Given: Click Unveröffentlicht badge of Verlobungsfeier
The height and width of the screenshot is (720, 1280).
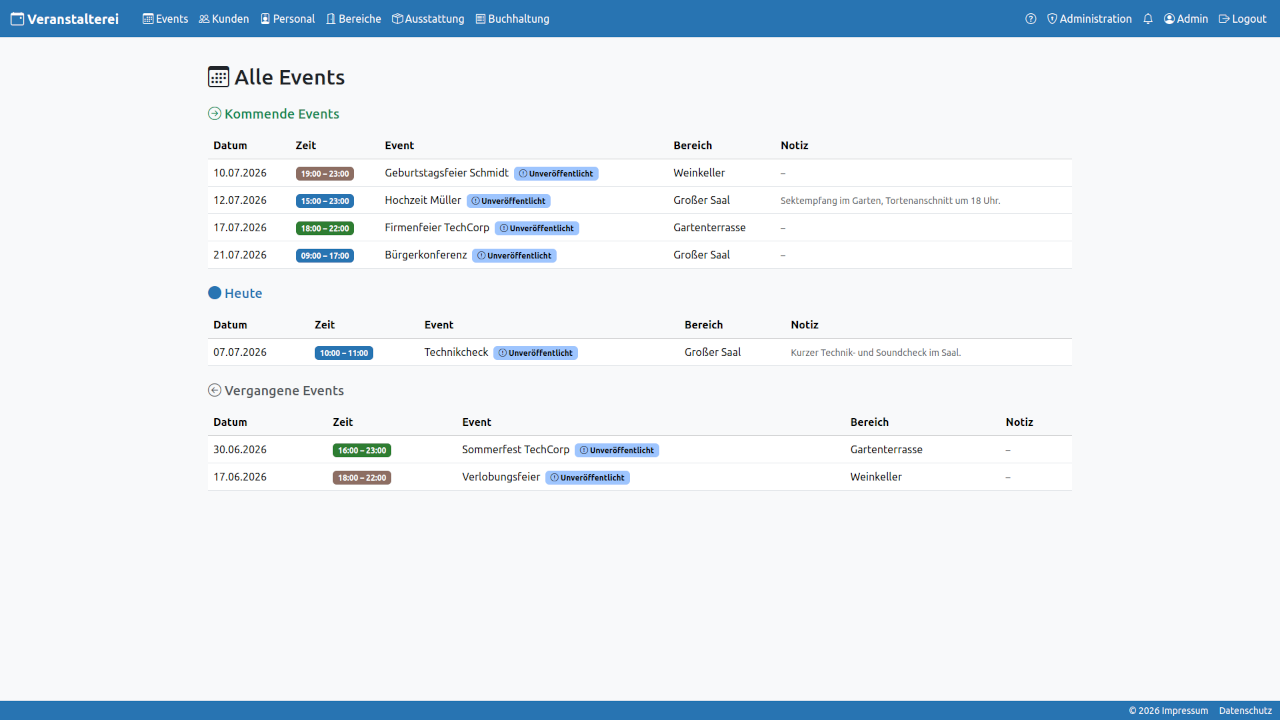Looking at the screenshot, I should tap(588, 478).
